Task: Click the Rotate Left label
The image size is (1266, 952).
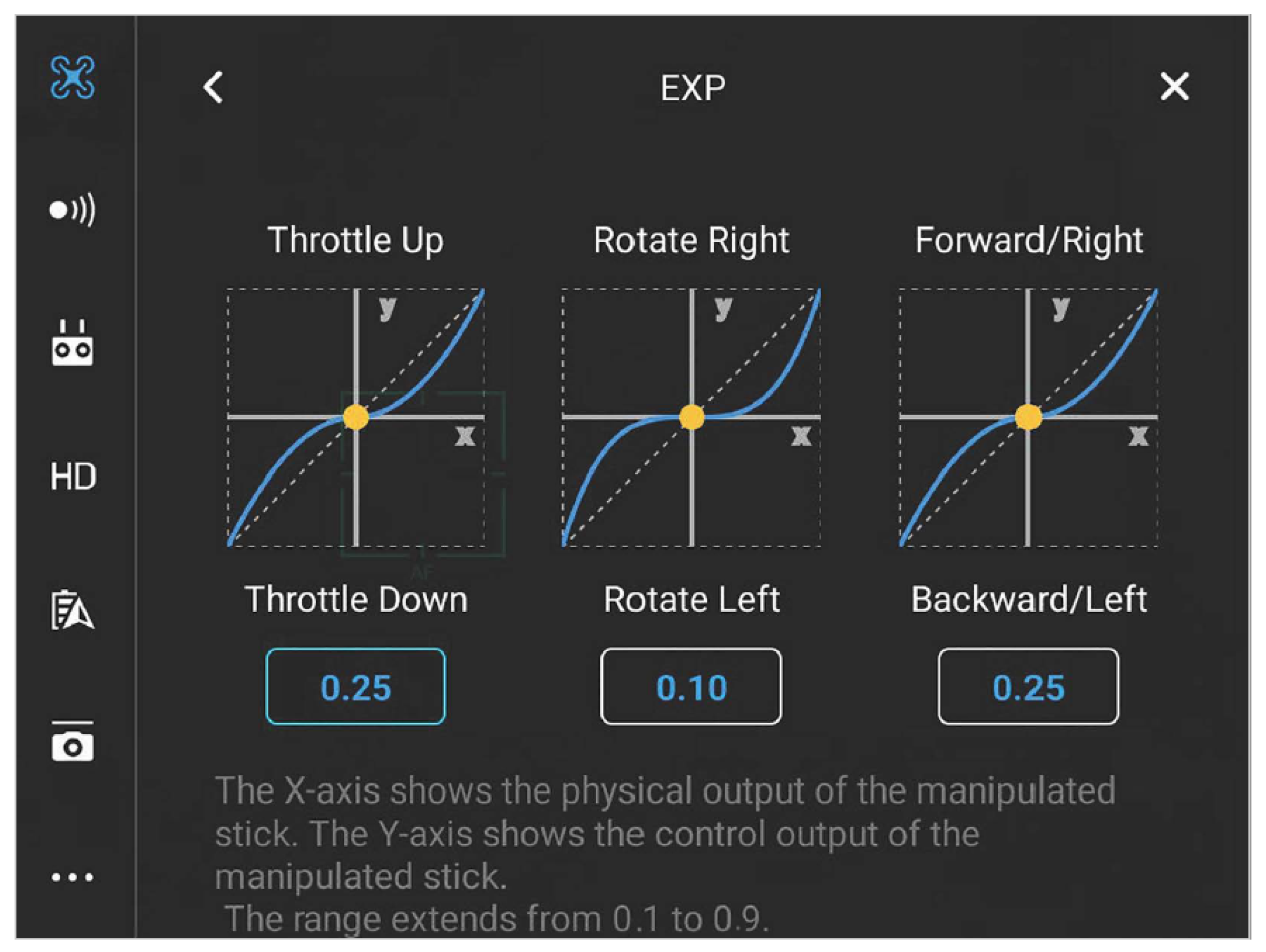Action: [691, 599]
